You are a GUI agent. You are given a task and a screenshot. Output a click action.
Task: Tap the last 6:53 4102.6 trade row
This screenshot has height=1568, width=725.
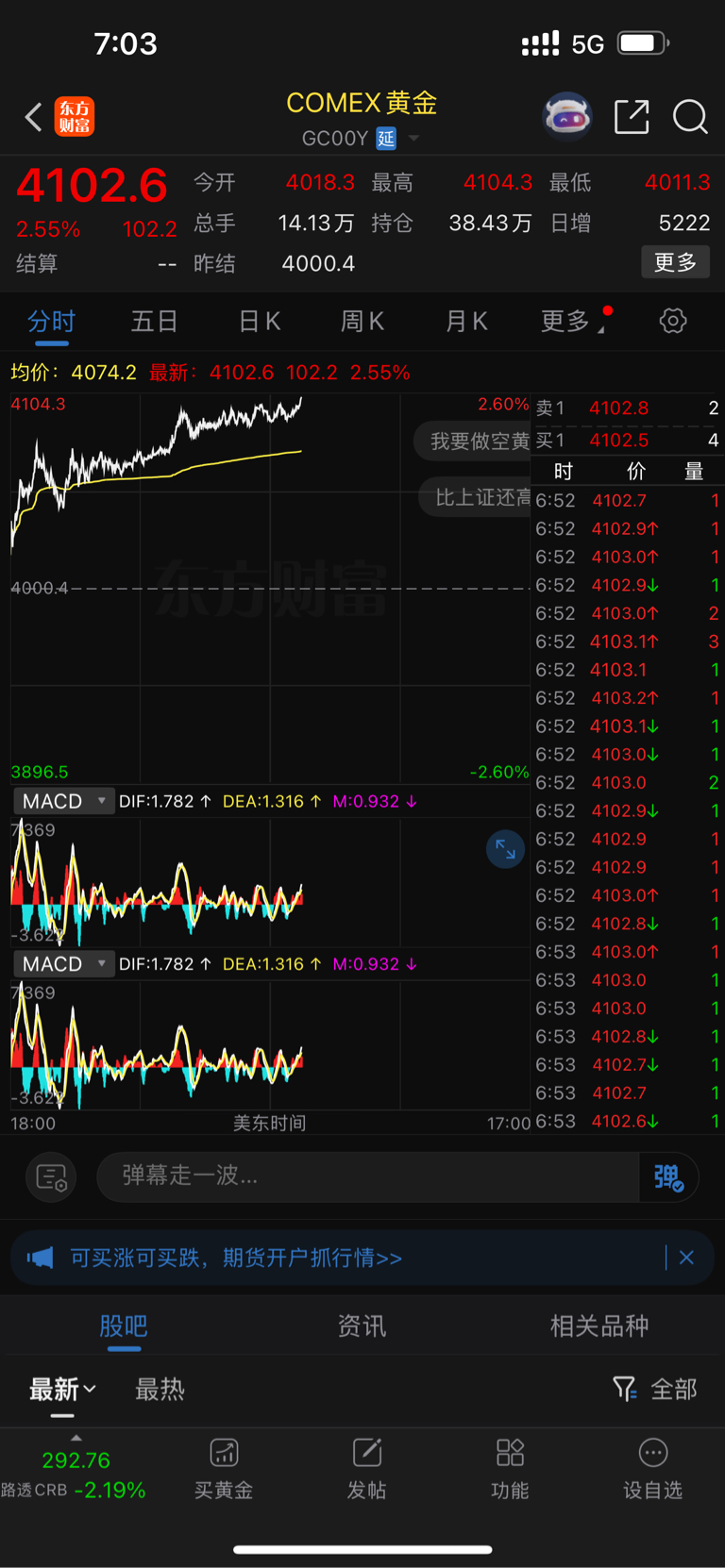tap(627, 1121)
